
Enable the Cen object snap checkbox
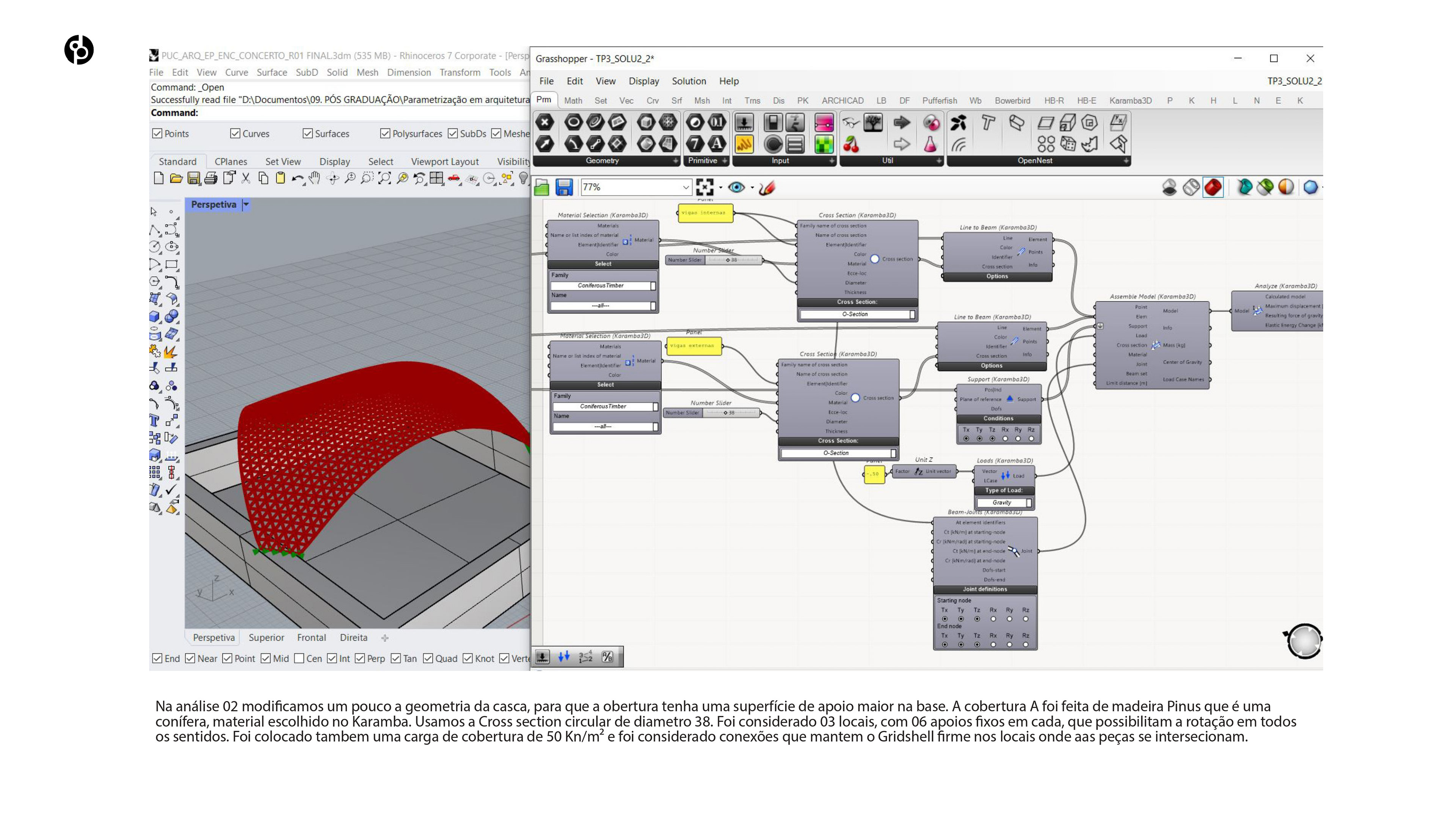point(300,659)
